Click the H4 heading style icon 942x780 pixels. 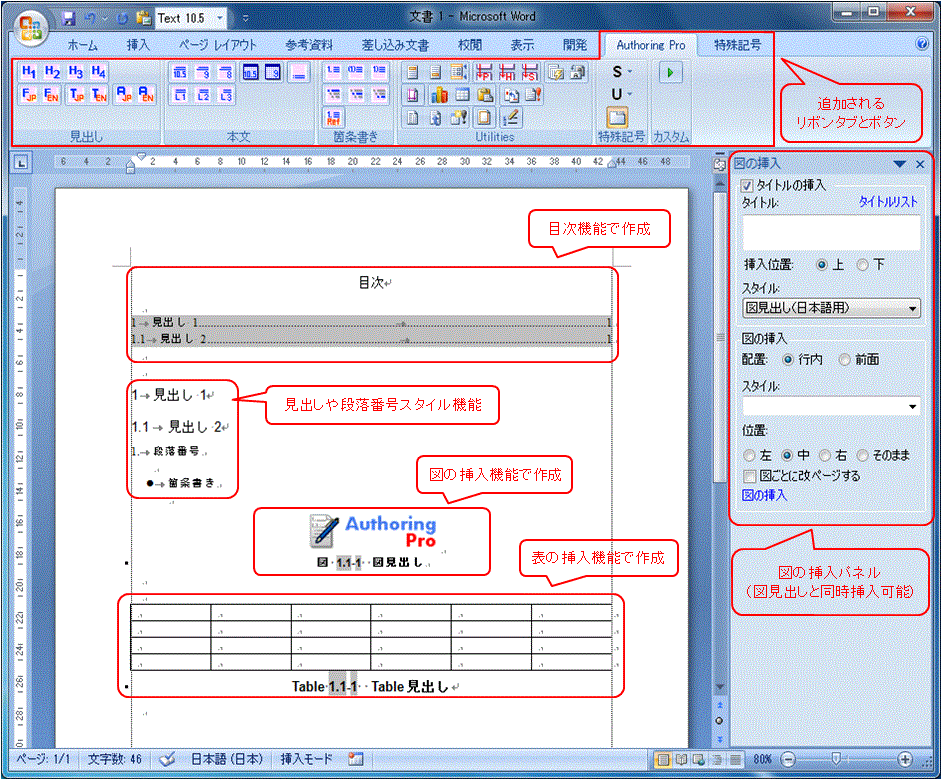(98, 72)
